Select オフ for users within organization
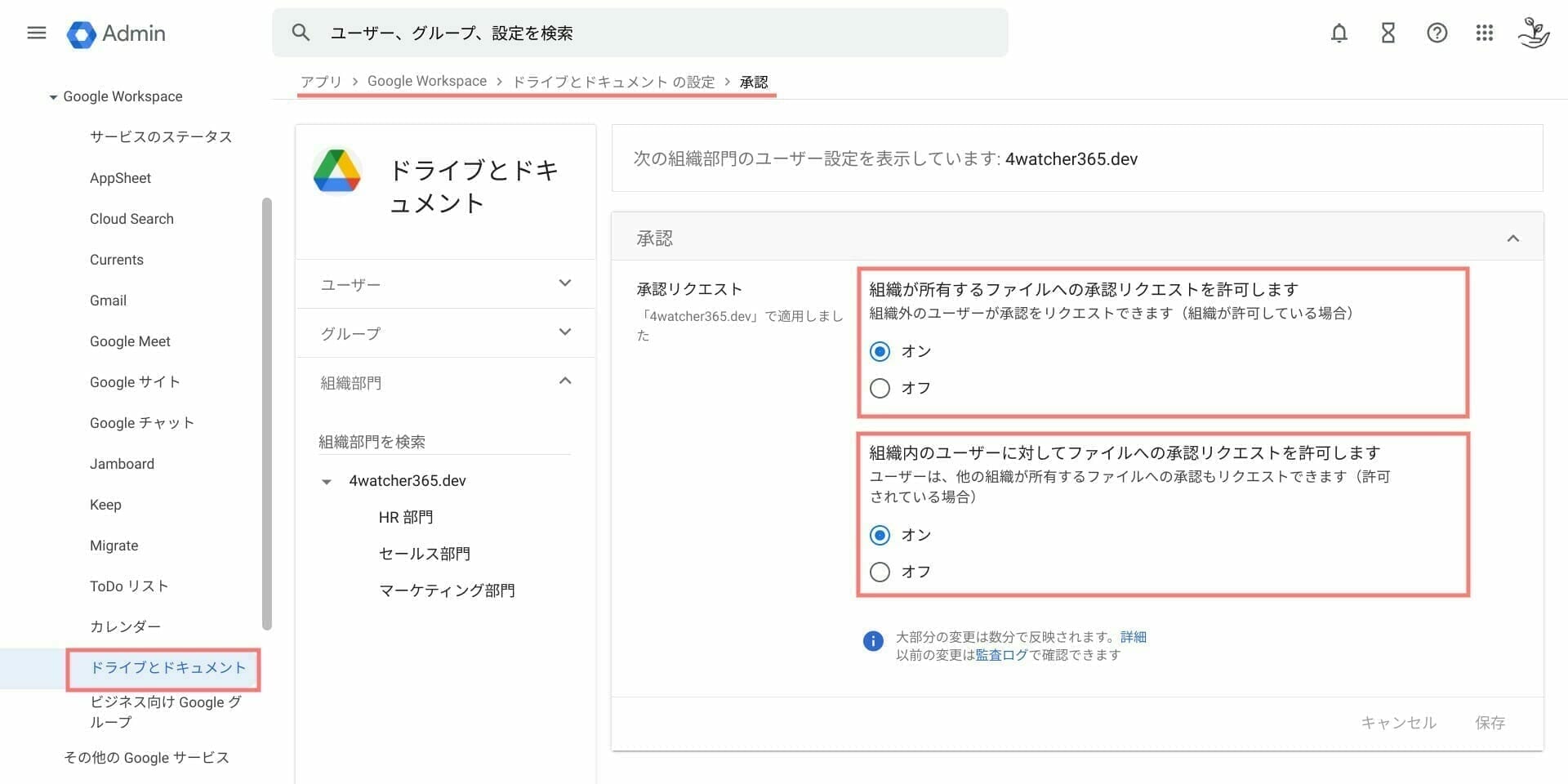Viewport: 1568px width, 784px height. [880, 572]
